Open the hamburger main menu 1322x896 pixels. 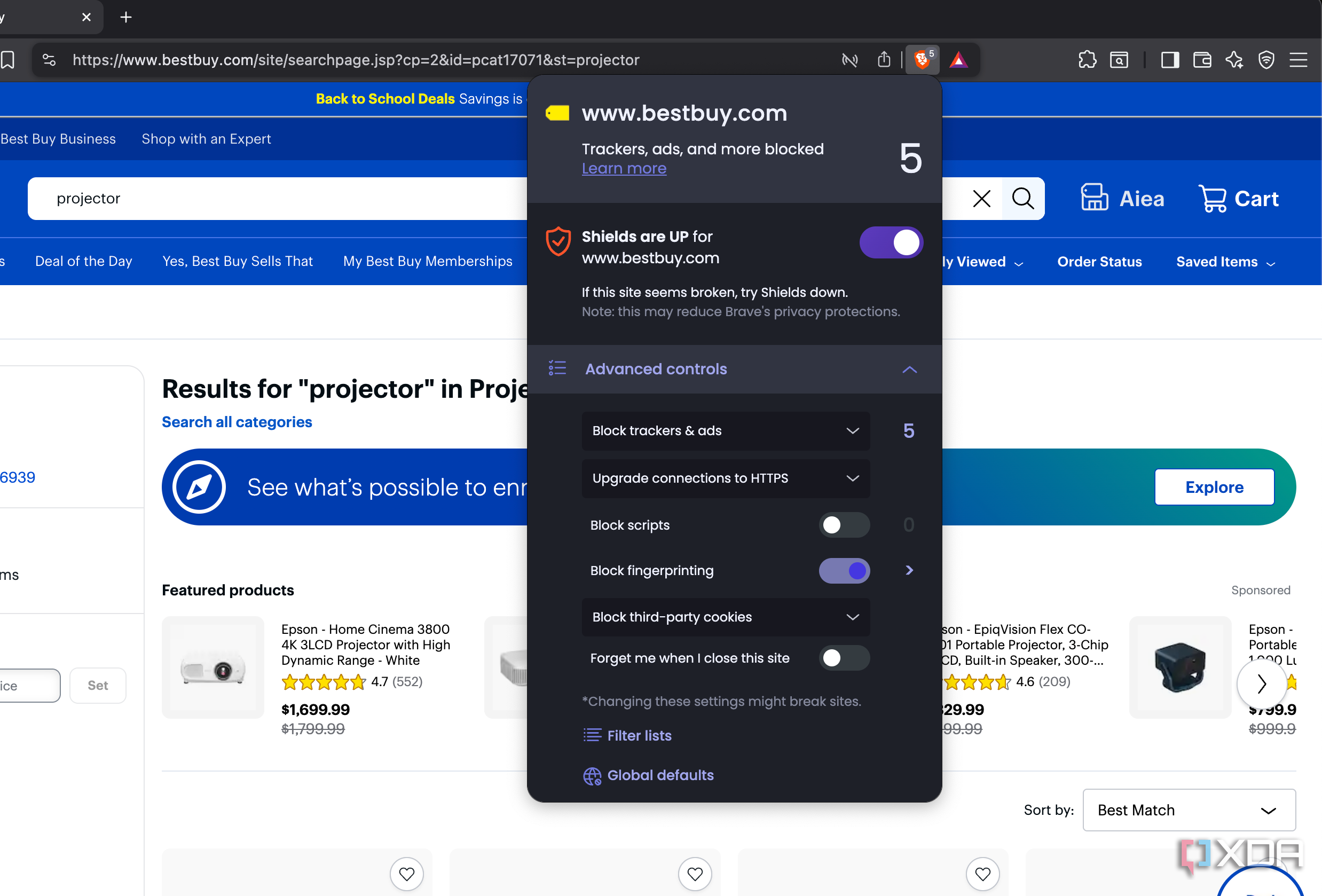(x=1298, y=60)
